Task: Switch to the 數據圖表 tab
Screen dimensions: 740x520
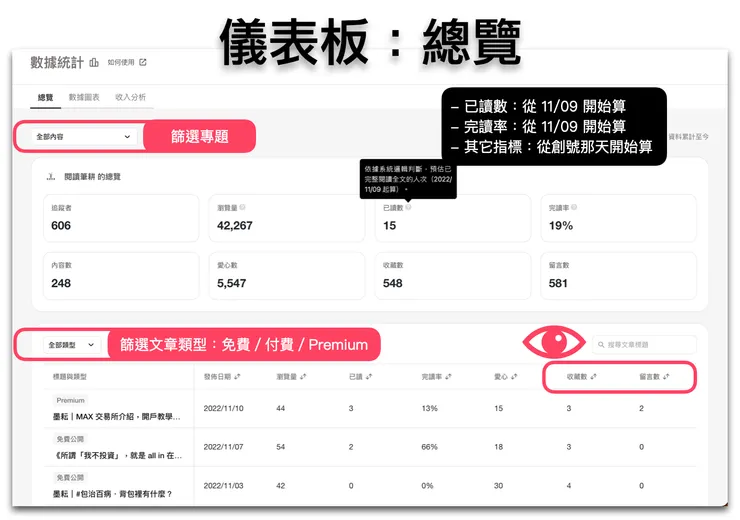Action: 84,97
